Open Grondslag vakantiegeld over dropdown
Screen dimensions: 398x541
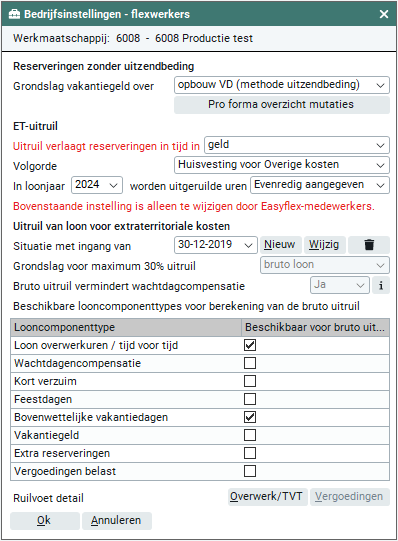pyautogui.click(x=282, y=85)
